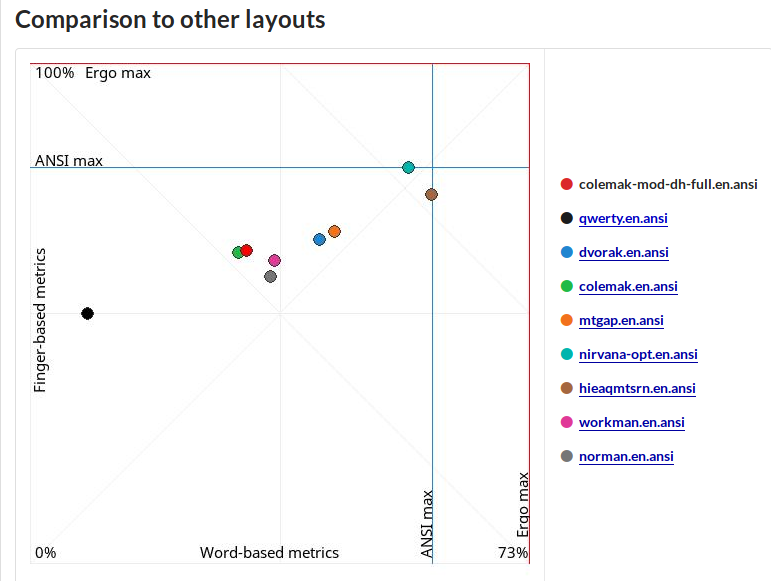Open the dvorak.en.ansi layout link
The image size is (771, 581).
(624, 252)
